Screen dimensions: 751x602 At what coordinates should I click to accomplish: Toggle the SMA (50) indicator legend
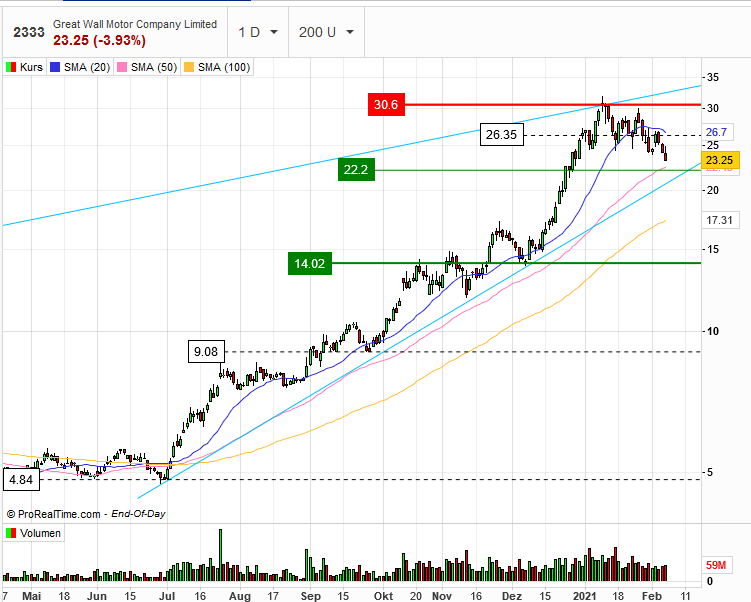[151, 68]
